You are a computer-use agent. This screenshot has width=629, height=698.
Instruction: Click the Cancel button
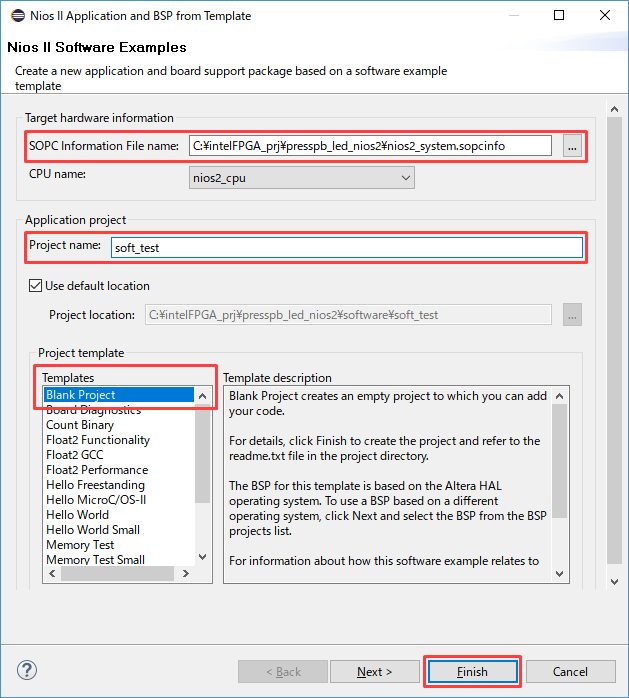point(571,671)
